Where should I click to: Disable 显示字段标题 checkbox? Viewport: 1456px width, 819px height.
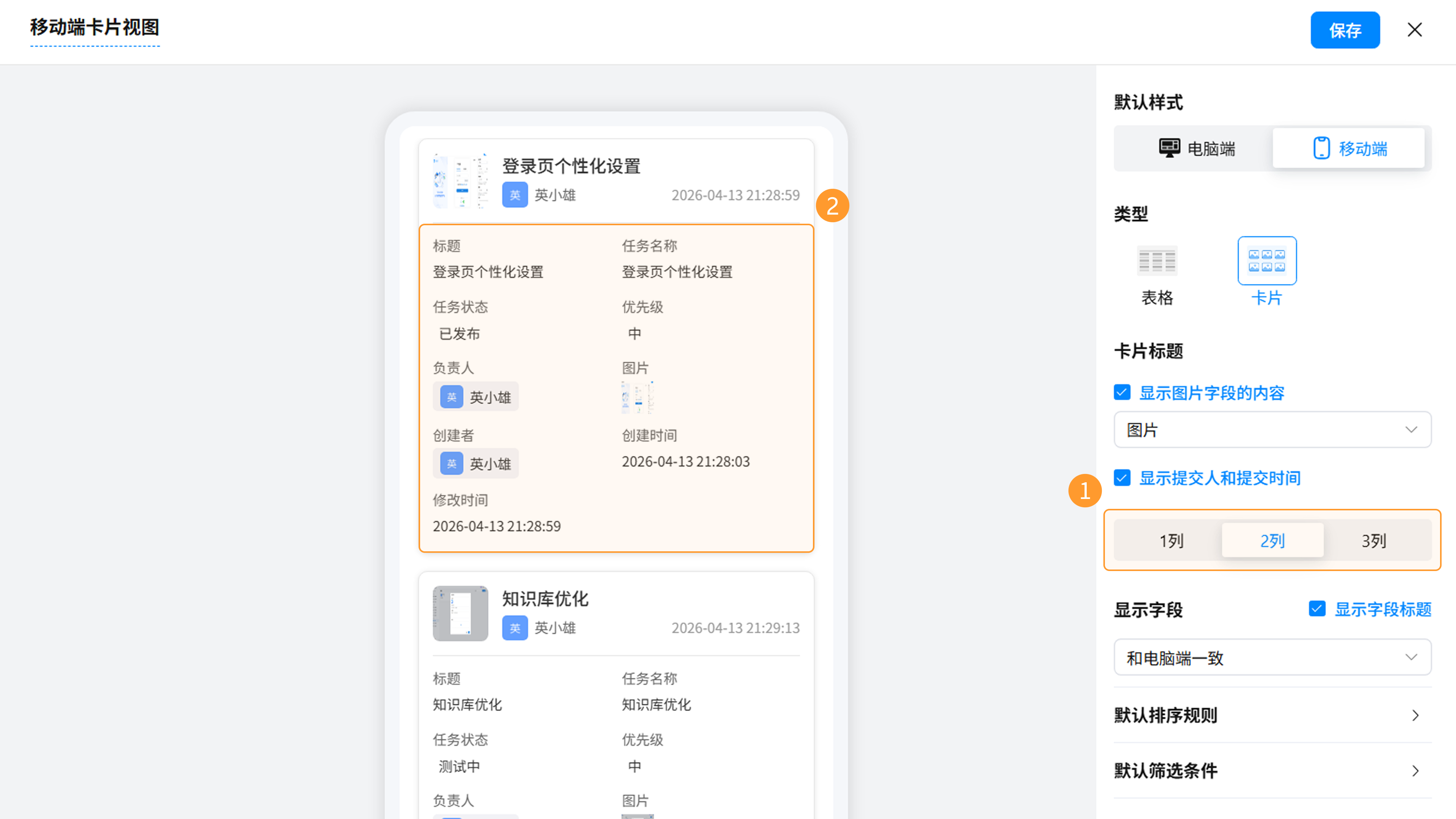click(1317, 609)
